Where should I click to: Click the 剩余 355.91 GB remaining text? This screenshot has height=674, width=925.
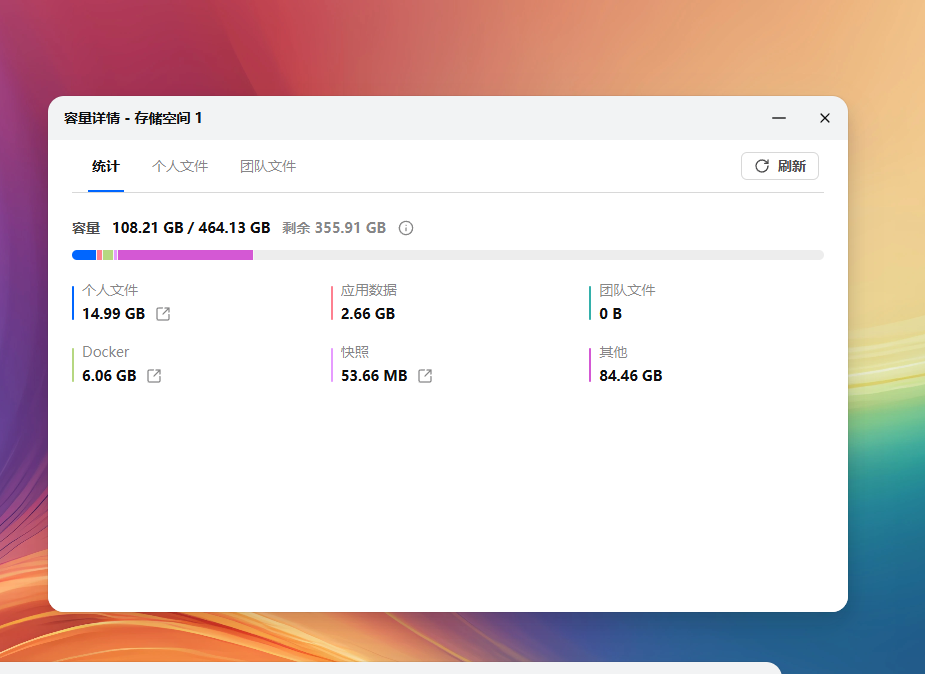pos(334,228)
